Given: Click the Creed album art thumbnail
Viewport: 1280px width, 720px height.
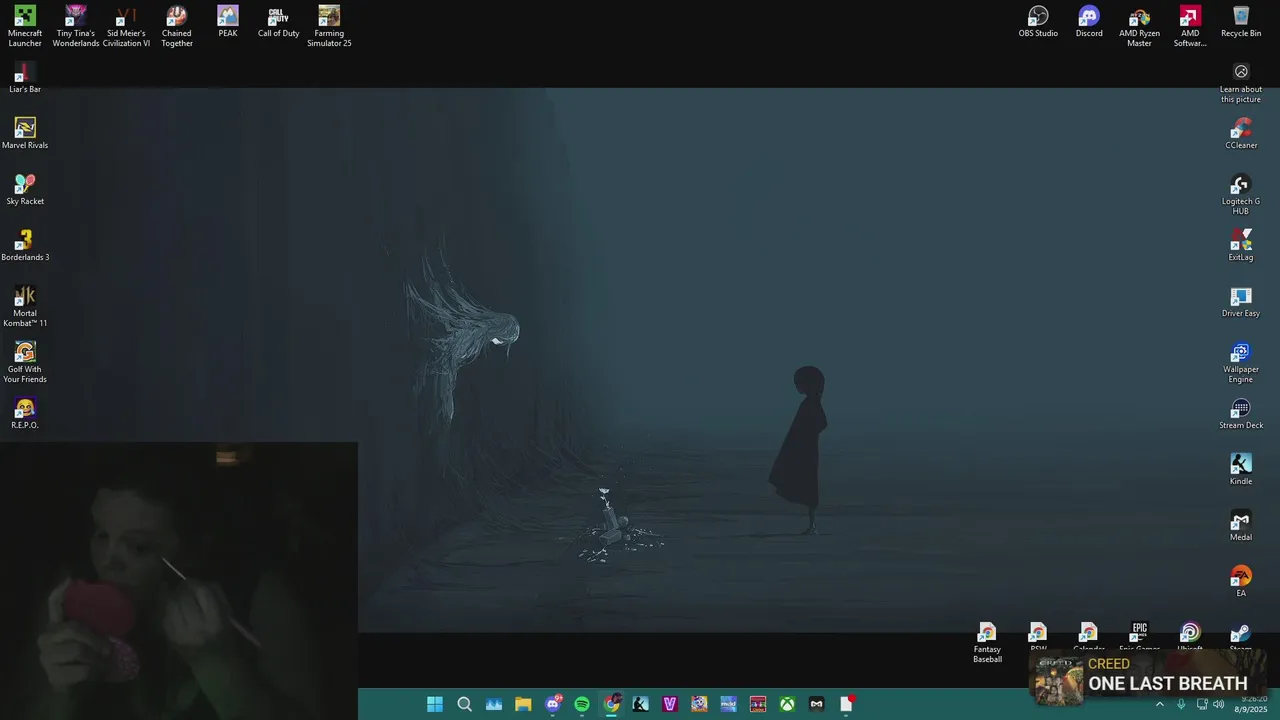Looking at the screenshot, I should coord(1058,681).
